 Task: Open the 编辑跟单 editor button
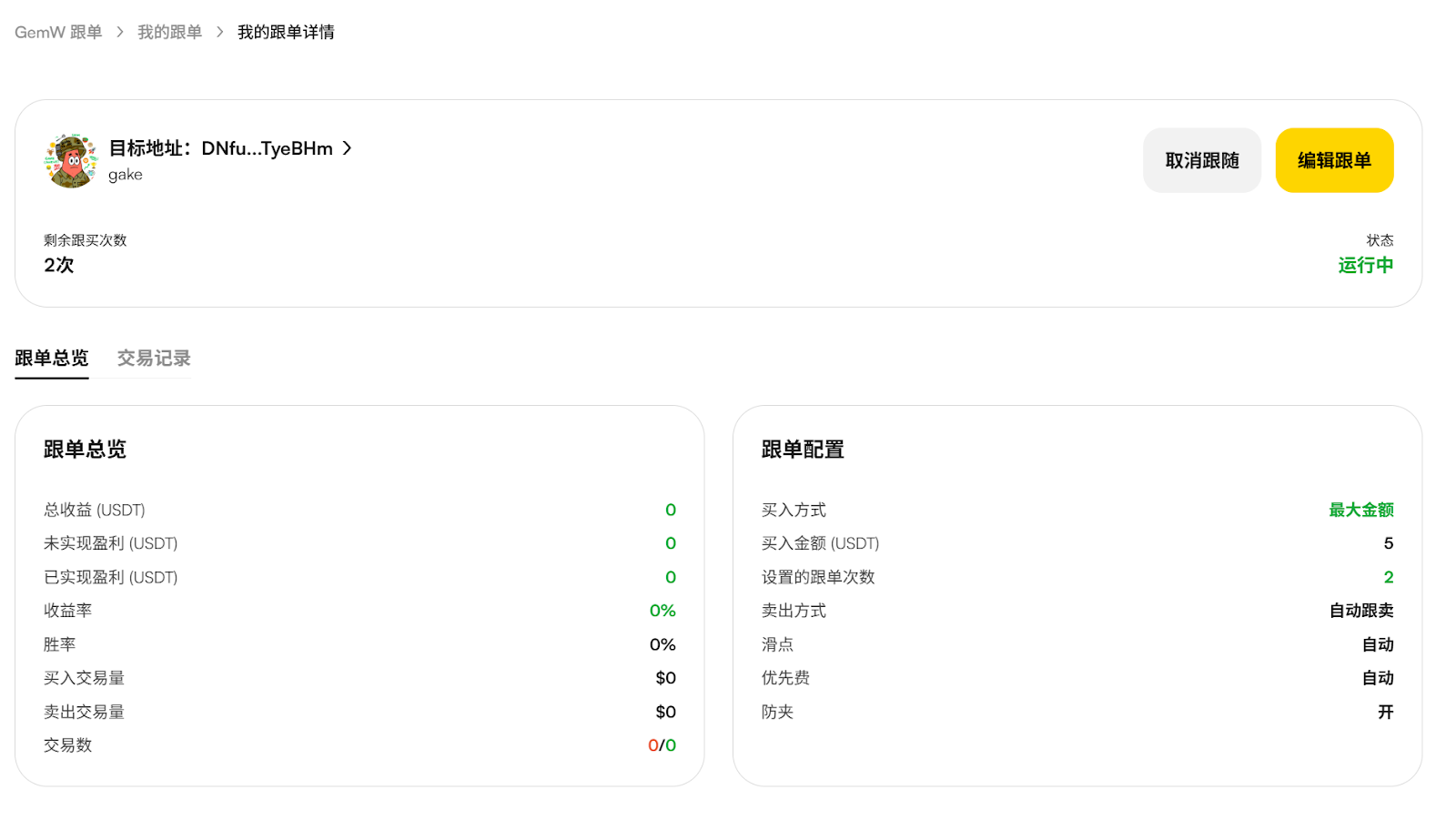click(x=1334, y=160)
